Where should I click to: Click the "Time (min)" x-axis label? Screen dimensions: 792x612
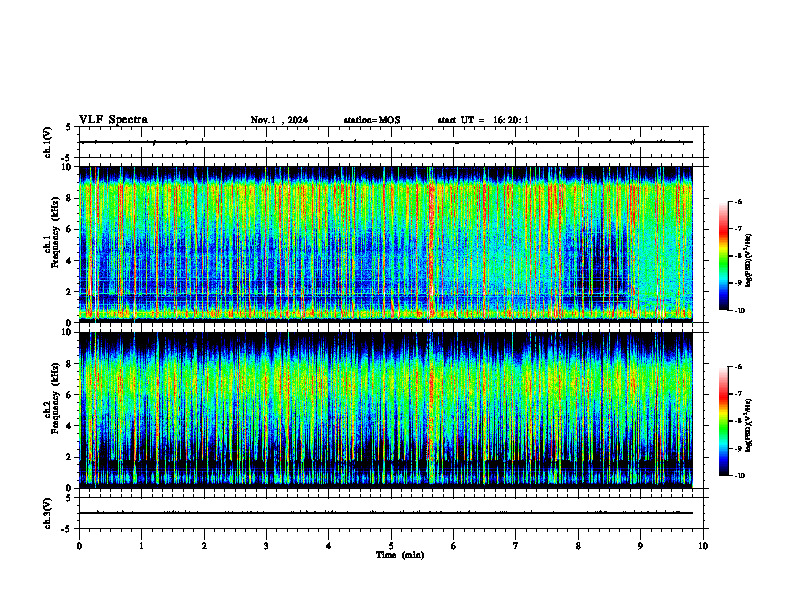[x=400, y=555]
